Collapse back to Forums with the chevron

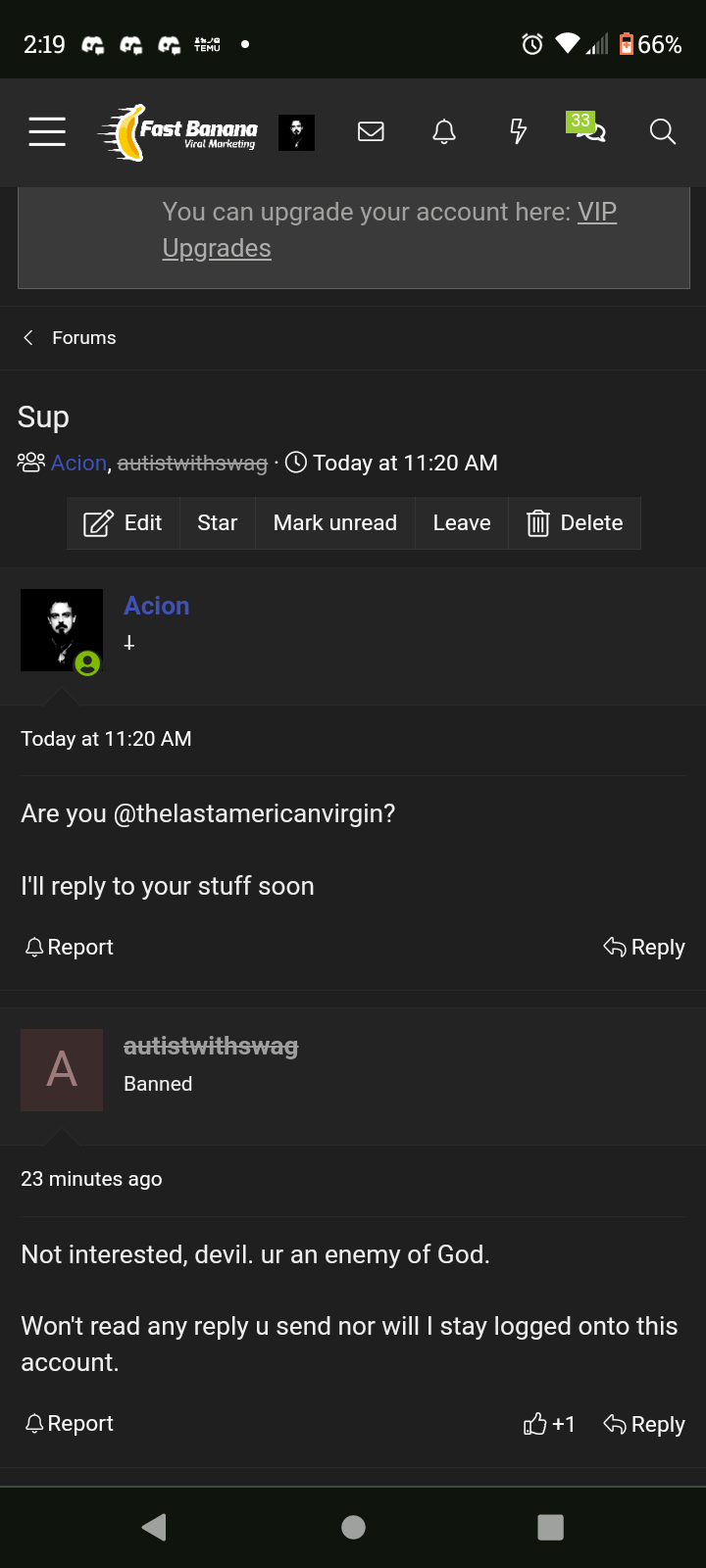(27, 337)
